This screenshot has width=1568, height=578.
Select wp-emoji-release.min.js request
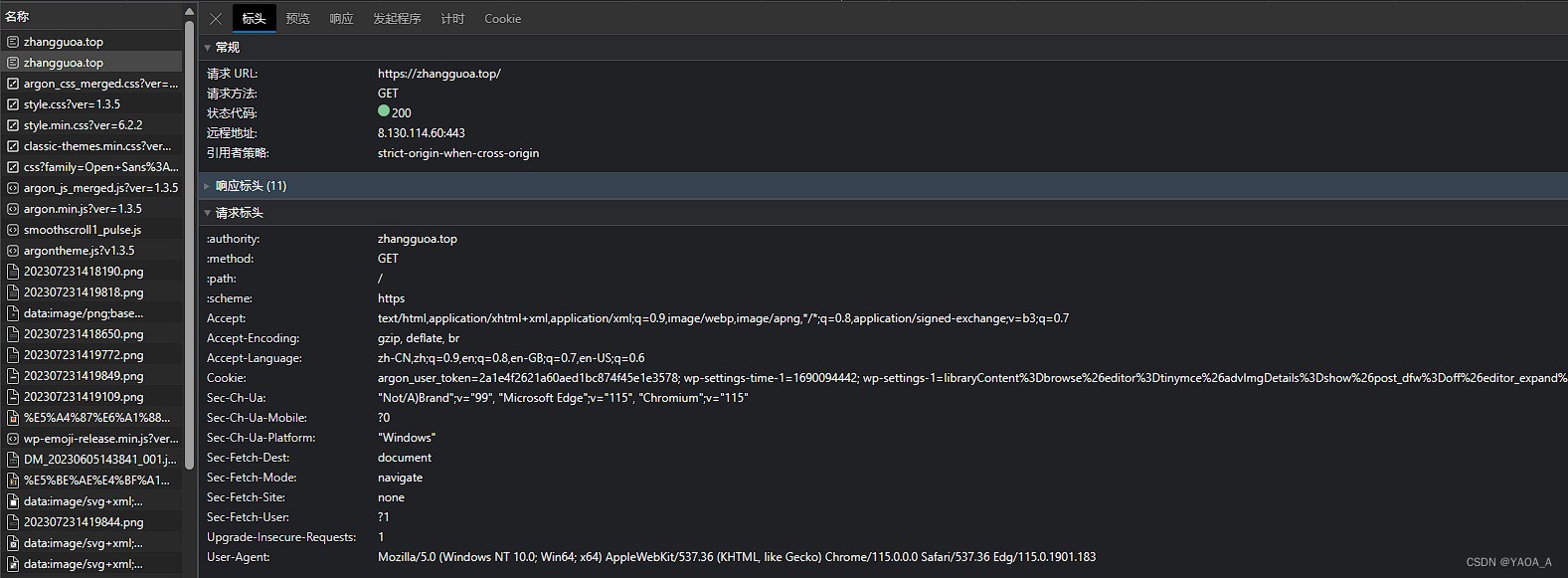91,439
